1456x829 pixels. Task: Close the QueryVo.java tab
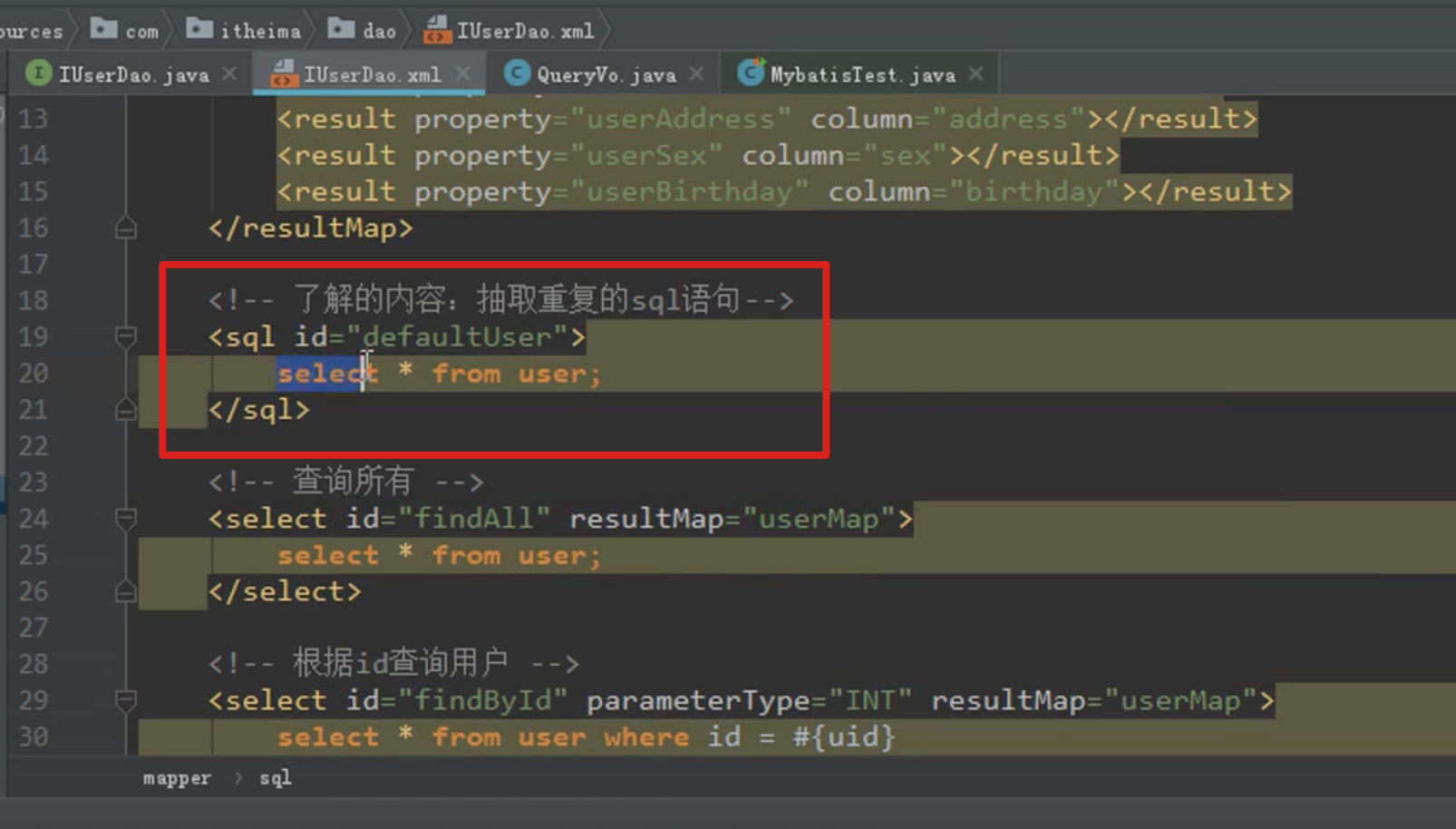pyautogui.click(x=696, y=73)
